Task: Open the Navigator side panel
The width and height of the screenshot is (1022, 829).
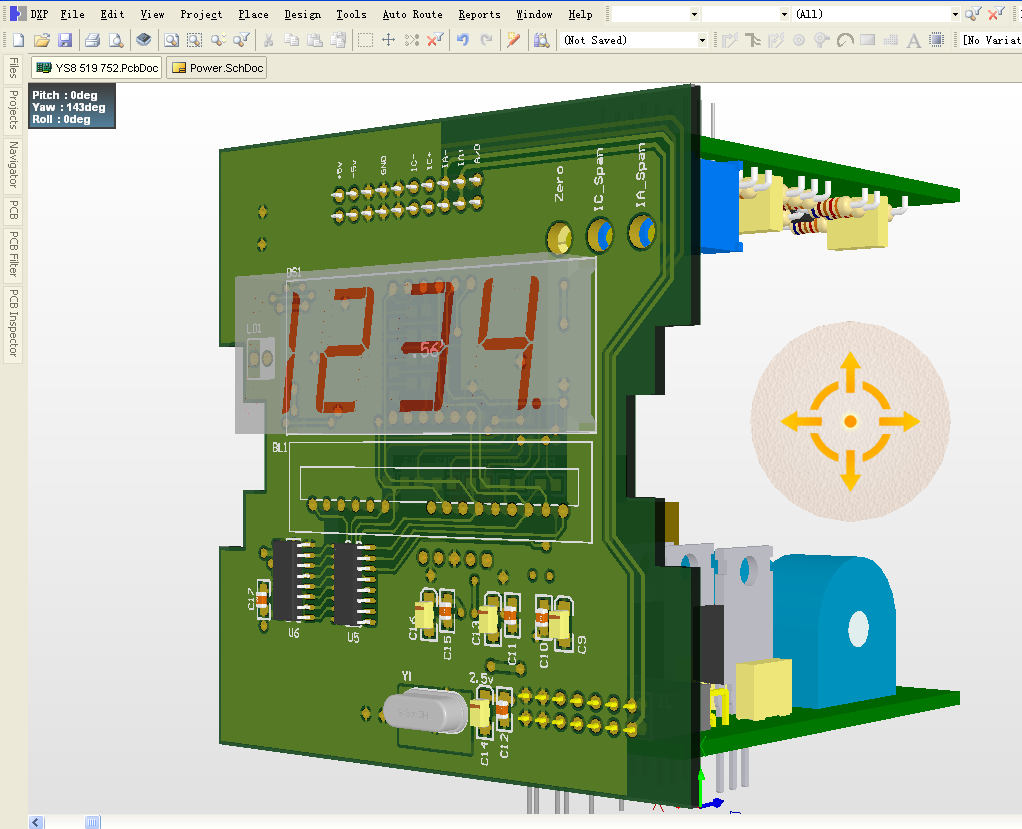Action: (x=13, y=165)
